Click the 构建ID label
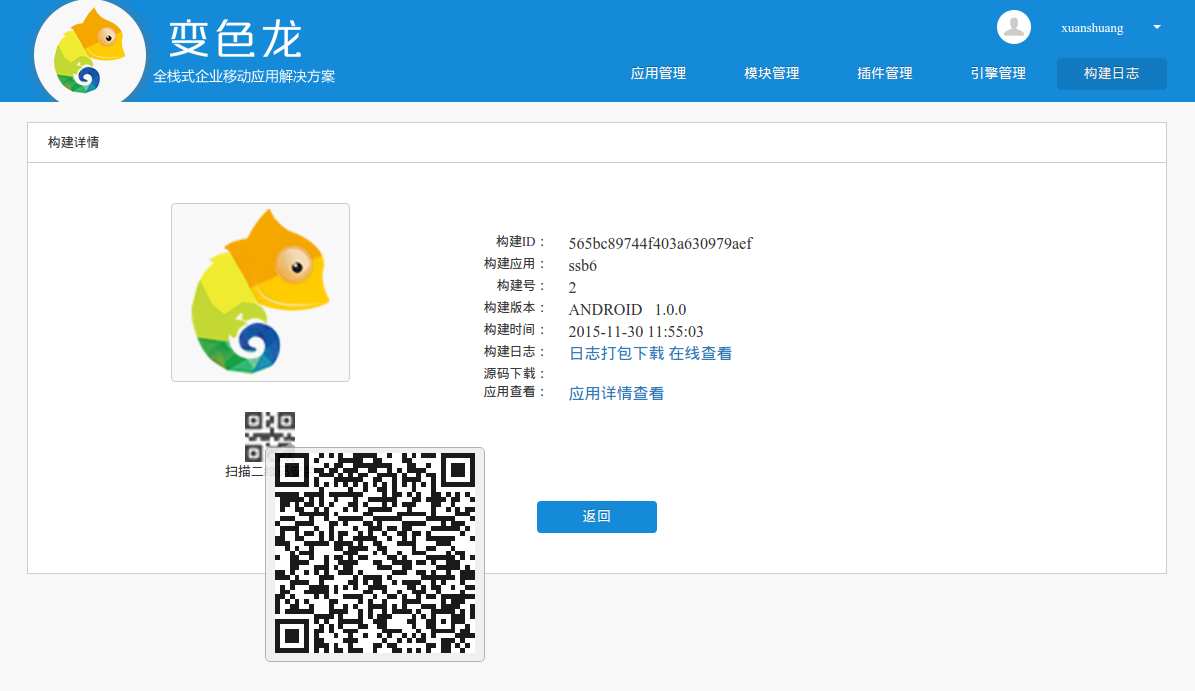Image resolution: width=1195 pixels, height=691 pixels. pyautogui.click(x=521, y=242)
